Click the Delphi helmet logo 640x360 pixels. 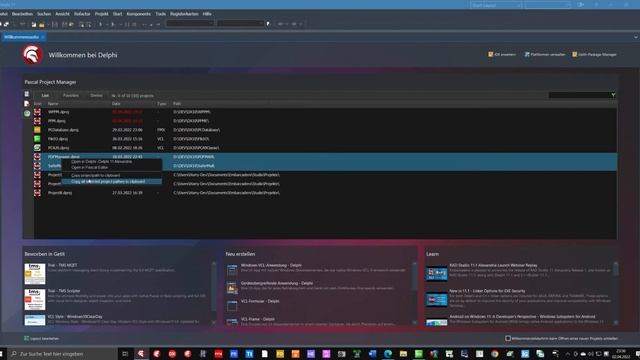[x=32, y=54]
